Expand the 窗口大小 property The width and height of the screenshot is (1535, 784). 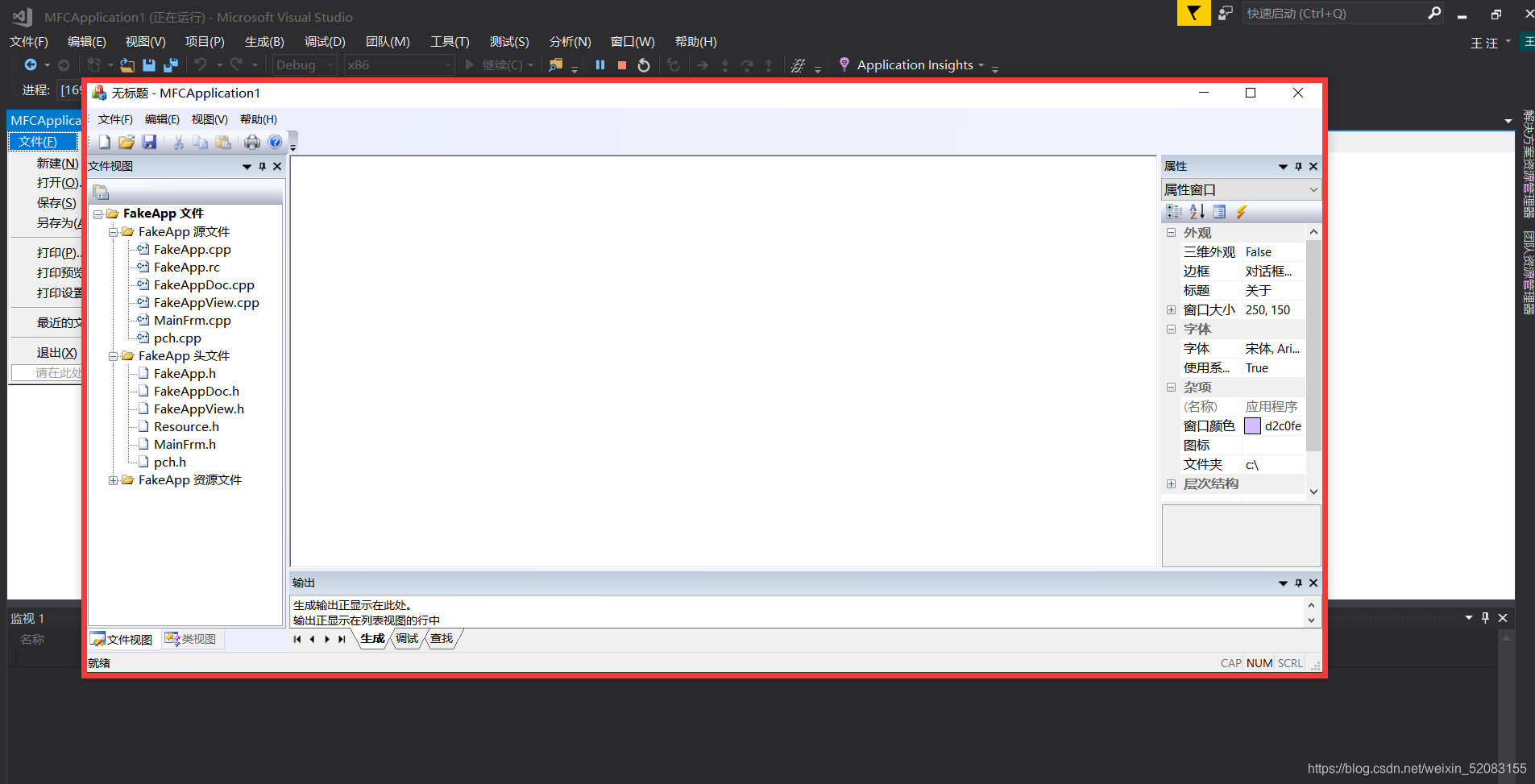1171,310
